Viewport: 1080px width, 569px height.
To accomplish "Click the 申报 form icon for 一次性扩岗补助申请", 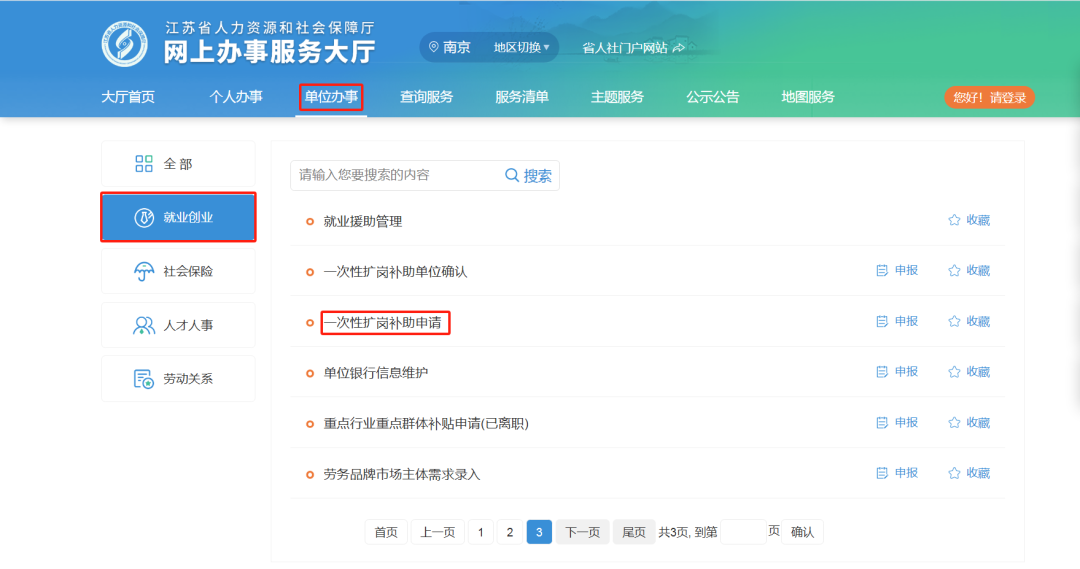I will click(x=882, y=321).
